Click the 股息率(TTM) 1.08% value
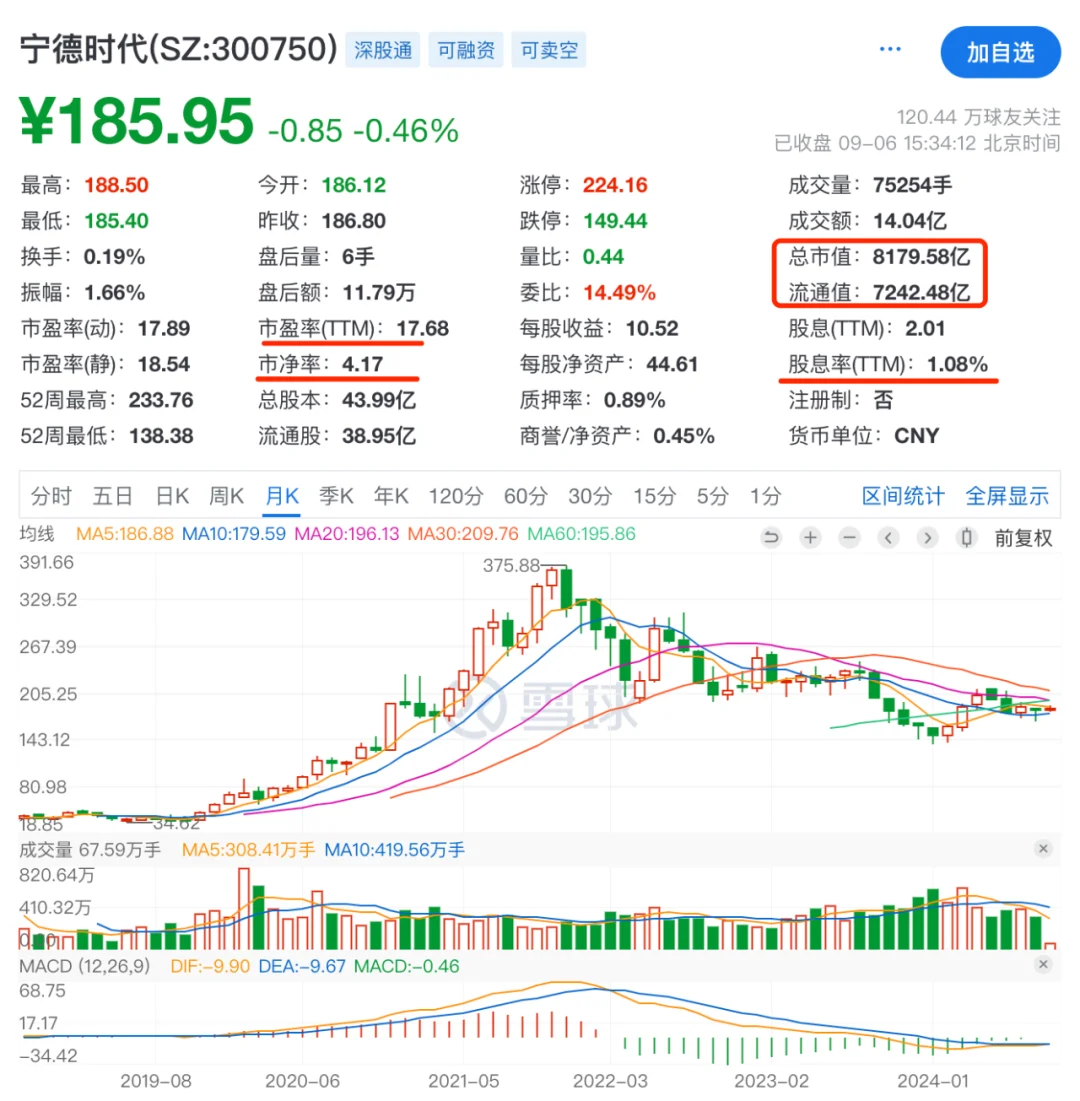The image size is (1080, 1101). (x=957, y=364)
